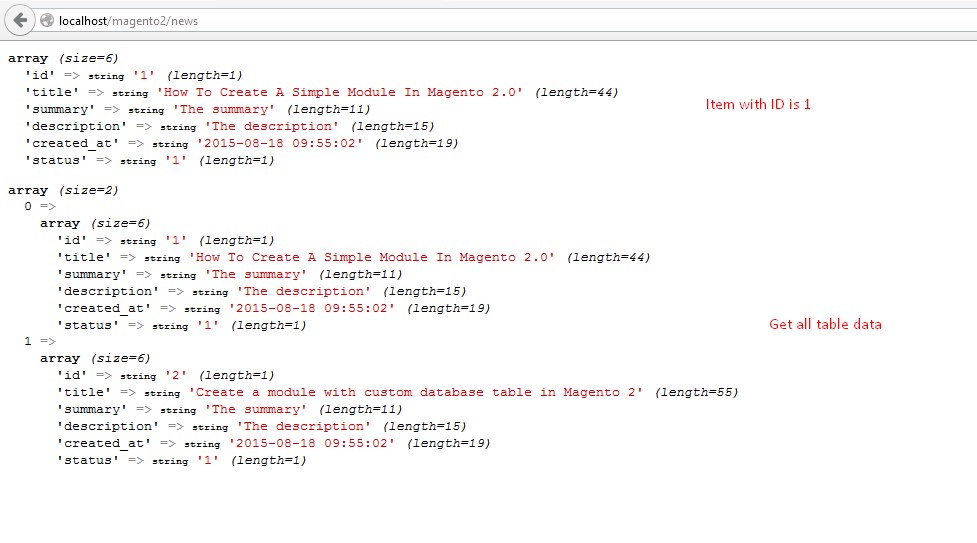The width and height of the screenshot is (977, 543).
Task: Click the last array's 'status' key
Action: [88, 460]
